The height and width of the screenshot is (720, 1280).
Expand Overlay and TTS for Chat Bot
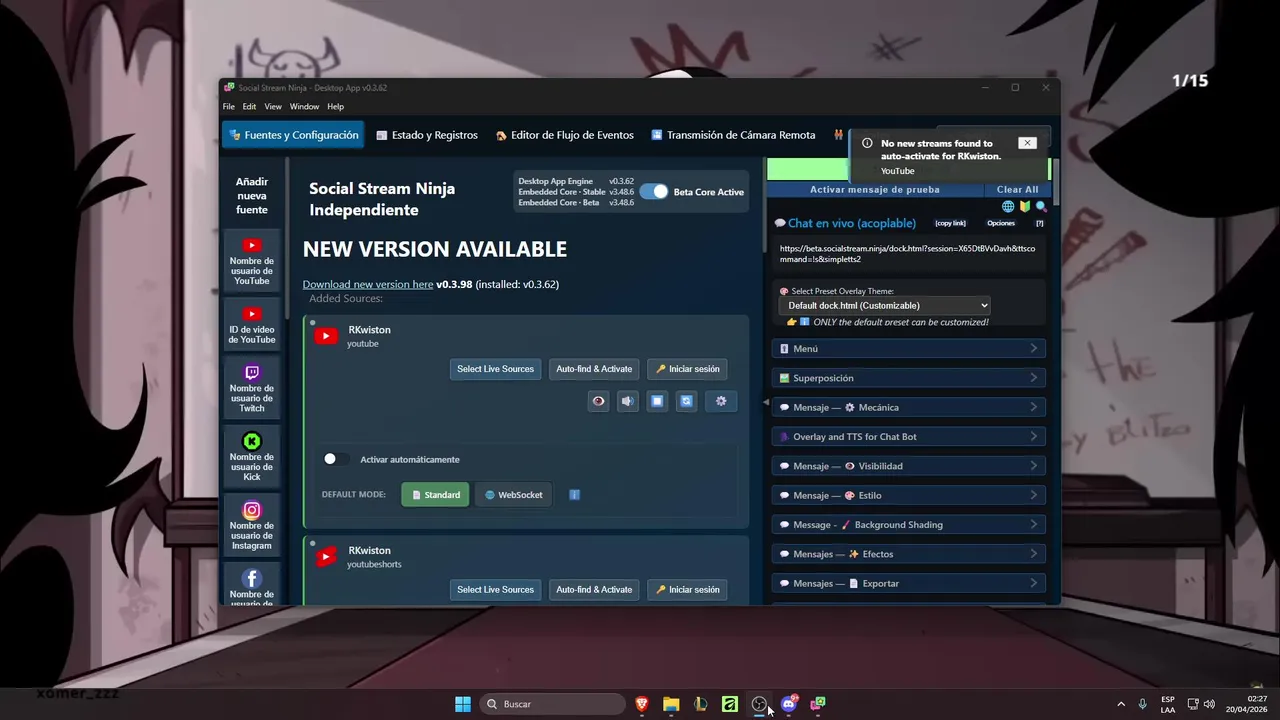[x=909, y=436]
